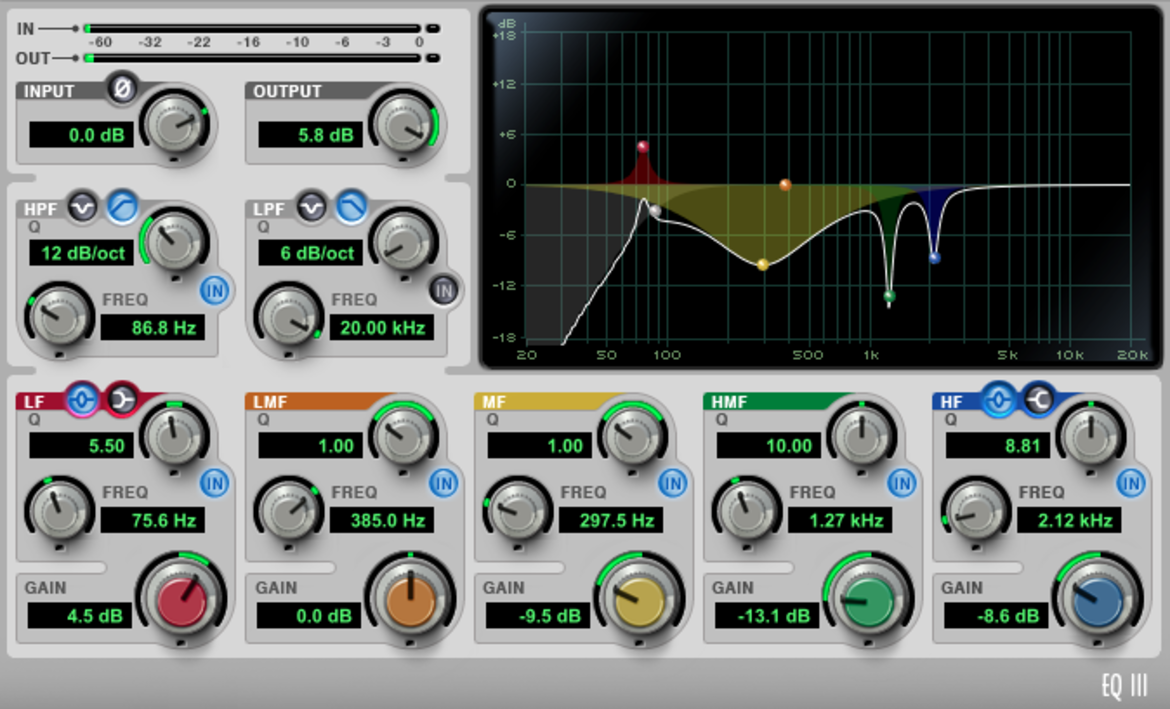The height and width of the screenshot is (709, 1170).
Task: Click the HPF FREQ knob
Action: [x=60, y=316]
